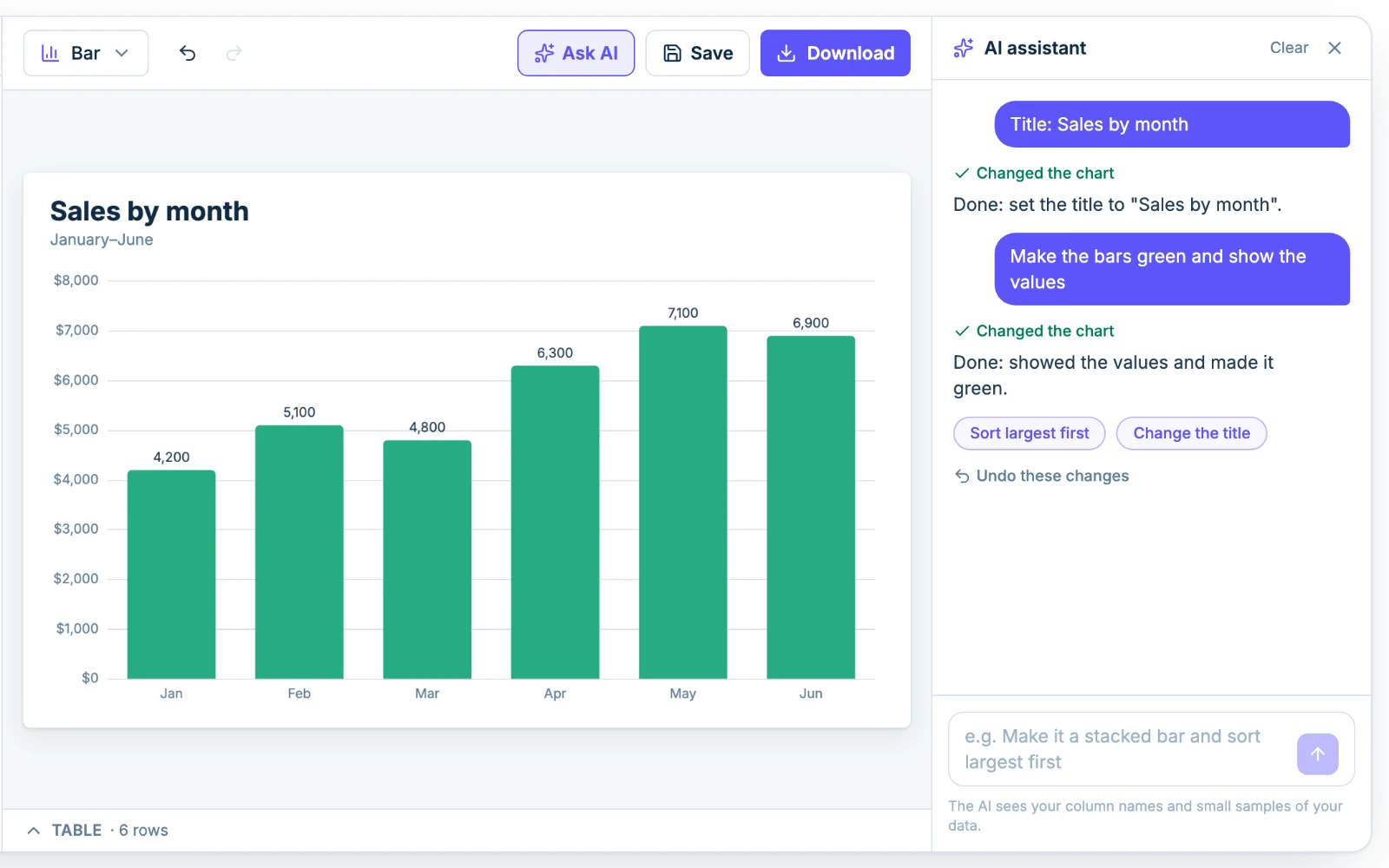This screenshot has width=1389, height=868.
Task: Select the Apr bar in the chart
Action: tap(555, 522)
